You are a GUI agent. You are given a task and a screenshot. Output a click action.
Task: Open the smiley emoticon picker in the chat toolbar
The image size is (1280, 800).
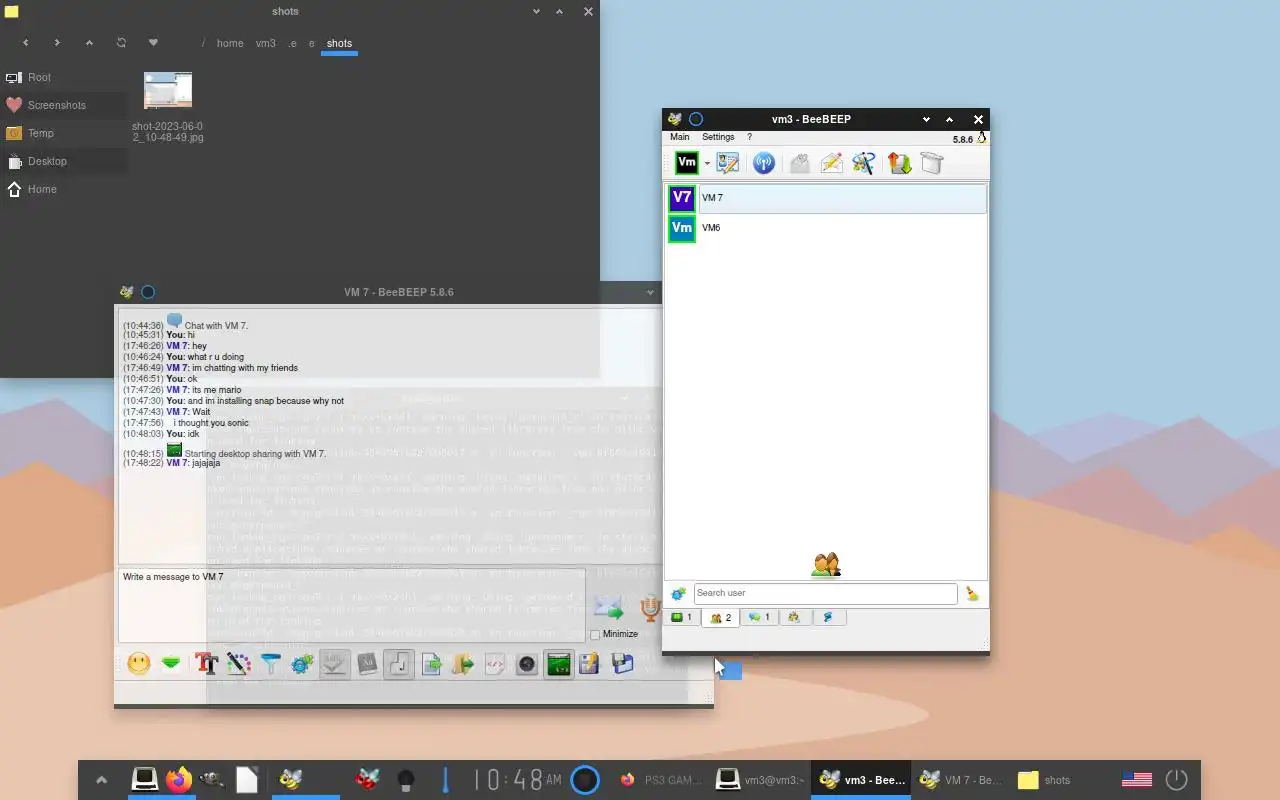(139, 664)
